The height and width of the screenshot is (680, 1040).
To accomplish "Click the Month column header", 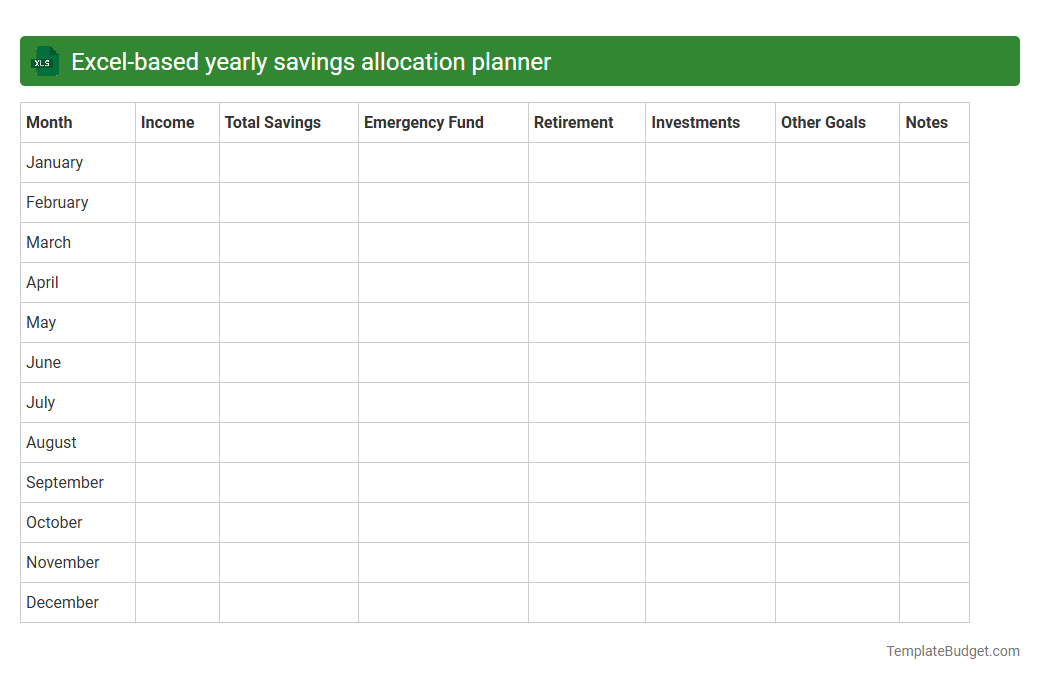I will tap(48, 122).
